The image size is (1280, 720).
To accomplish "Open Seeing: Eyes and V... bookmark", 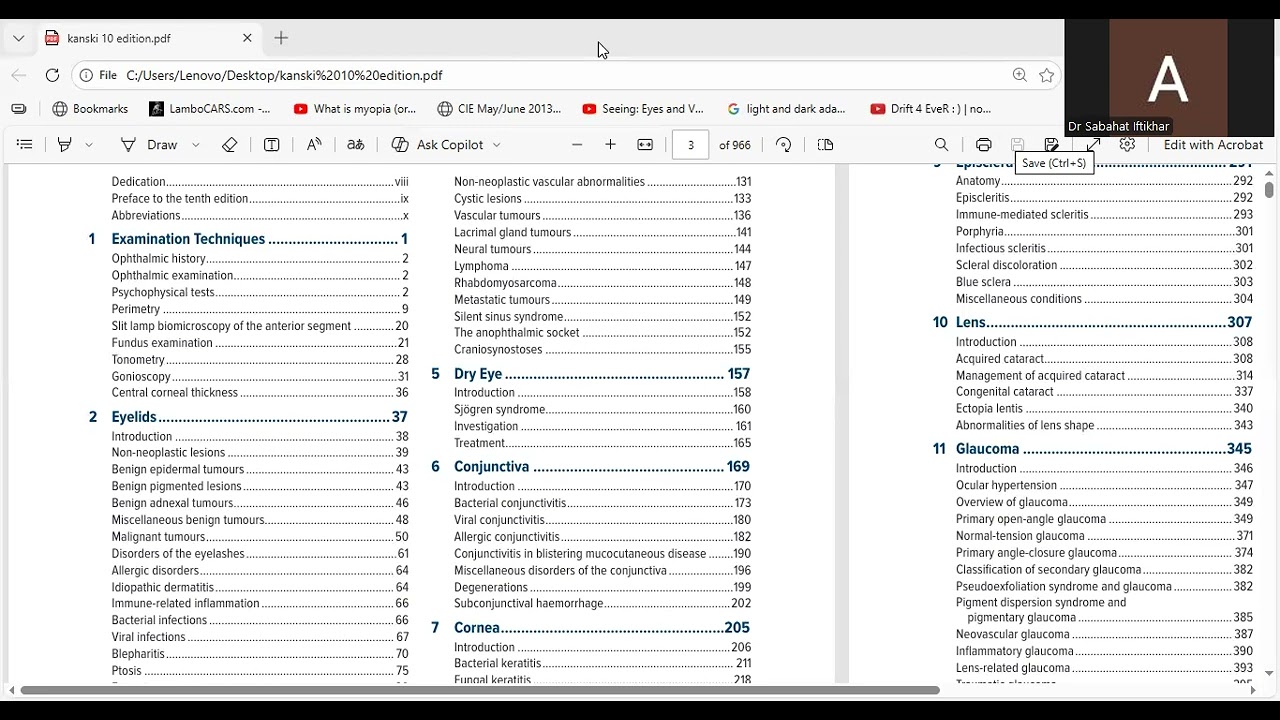I will [643, 109].
